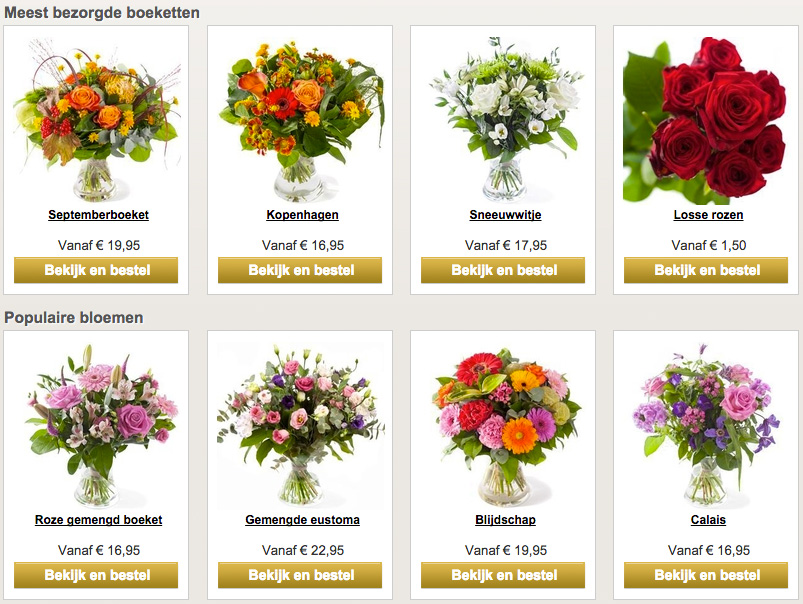
Task: Order Roze gemengd boeket via gold button
Action: click(96, 575)
